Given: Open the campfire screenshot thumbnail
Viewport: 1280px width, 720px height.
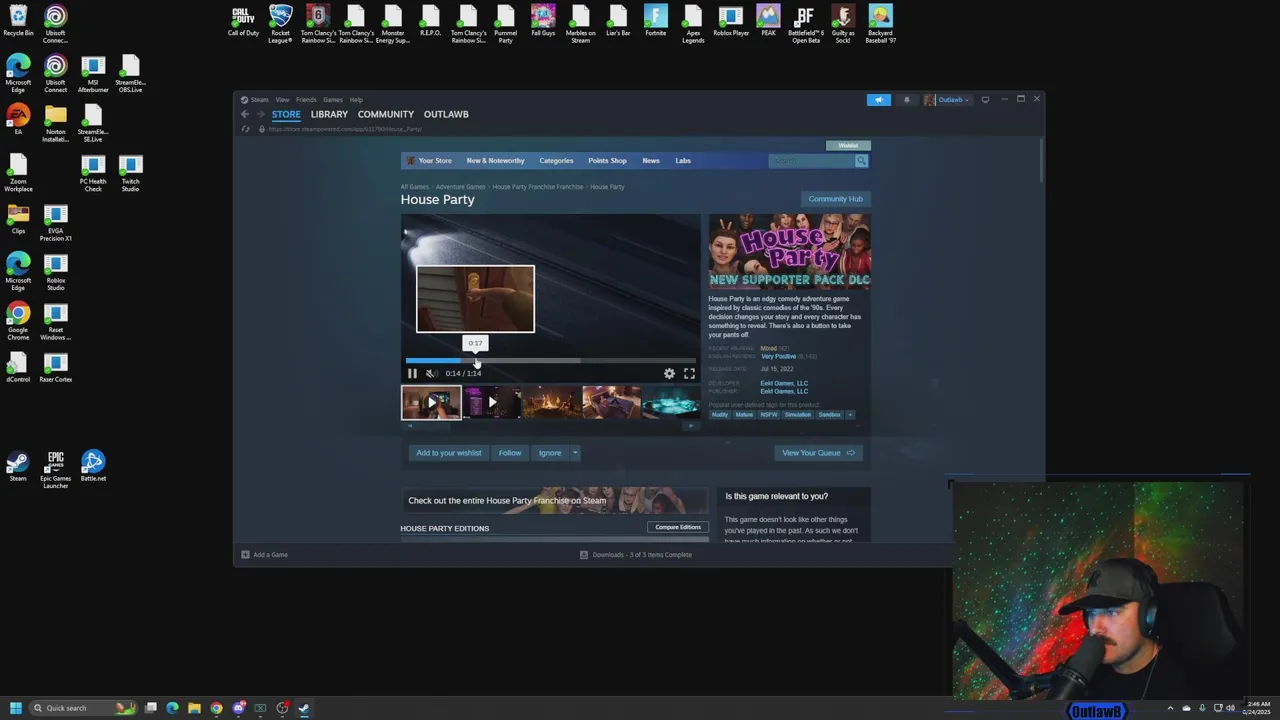Looking at the screenshot, I should pos(551,402).
